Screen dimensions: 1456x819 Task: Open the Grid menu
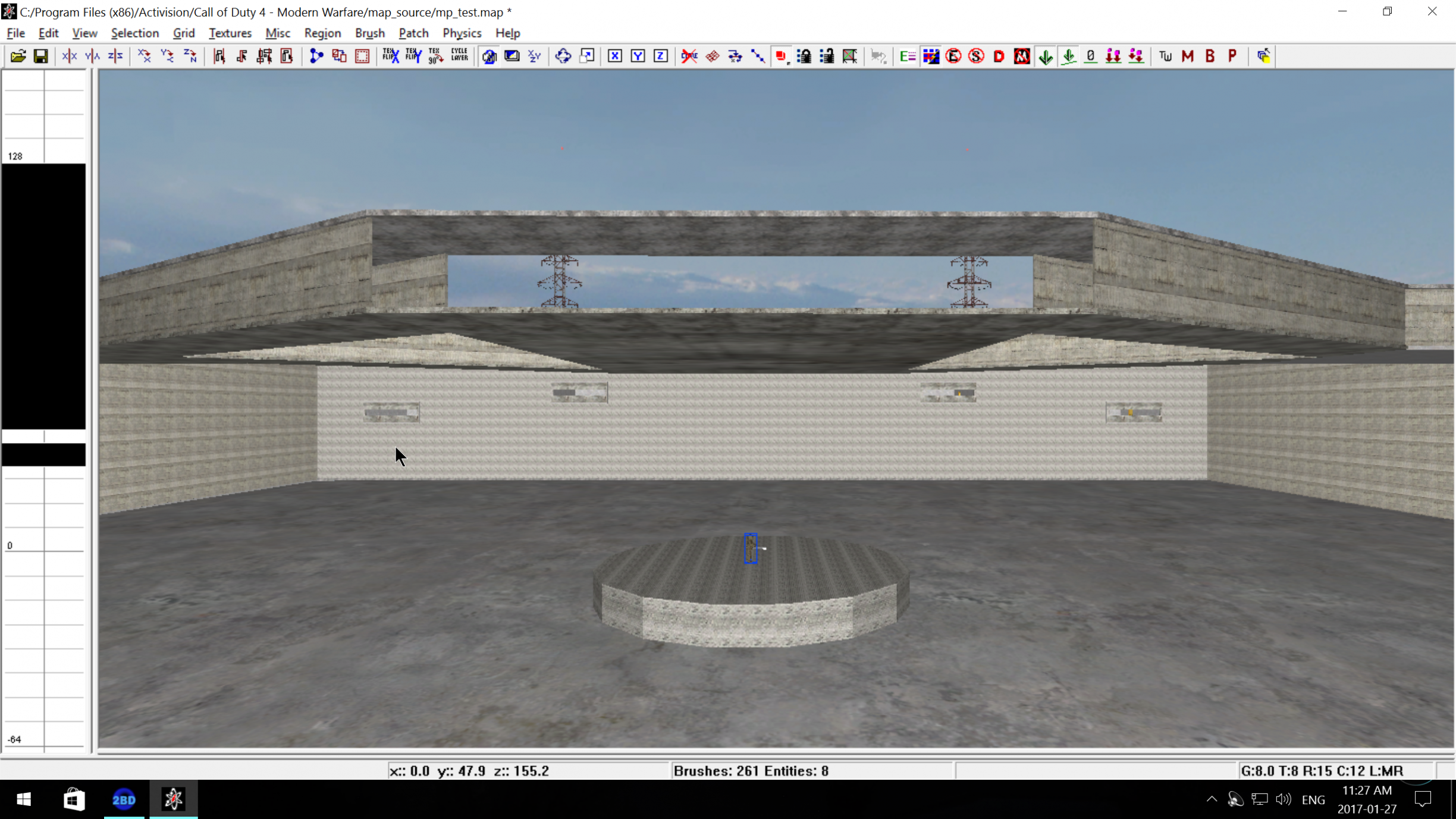pos(184,33)
